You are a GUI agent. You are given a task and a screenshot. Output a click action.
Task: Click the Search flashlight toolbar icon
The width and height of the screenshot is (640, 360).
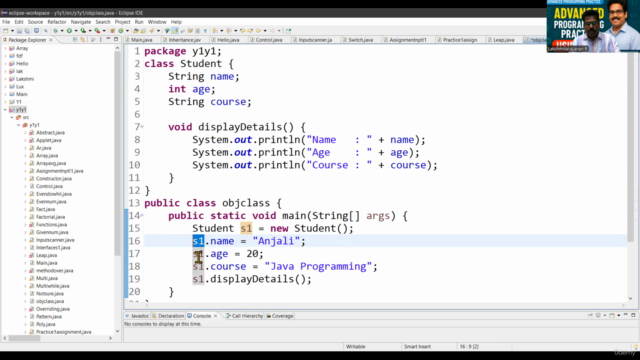click(151, 31)
